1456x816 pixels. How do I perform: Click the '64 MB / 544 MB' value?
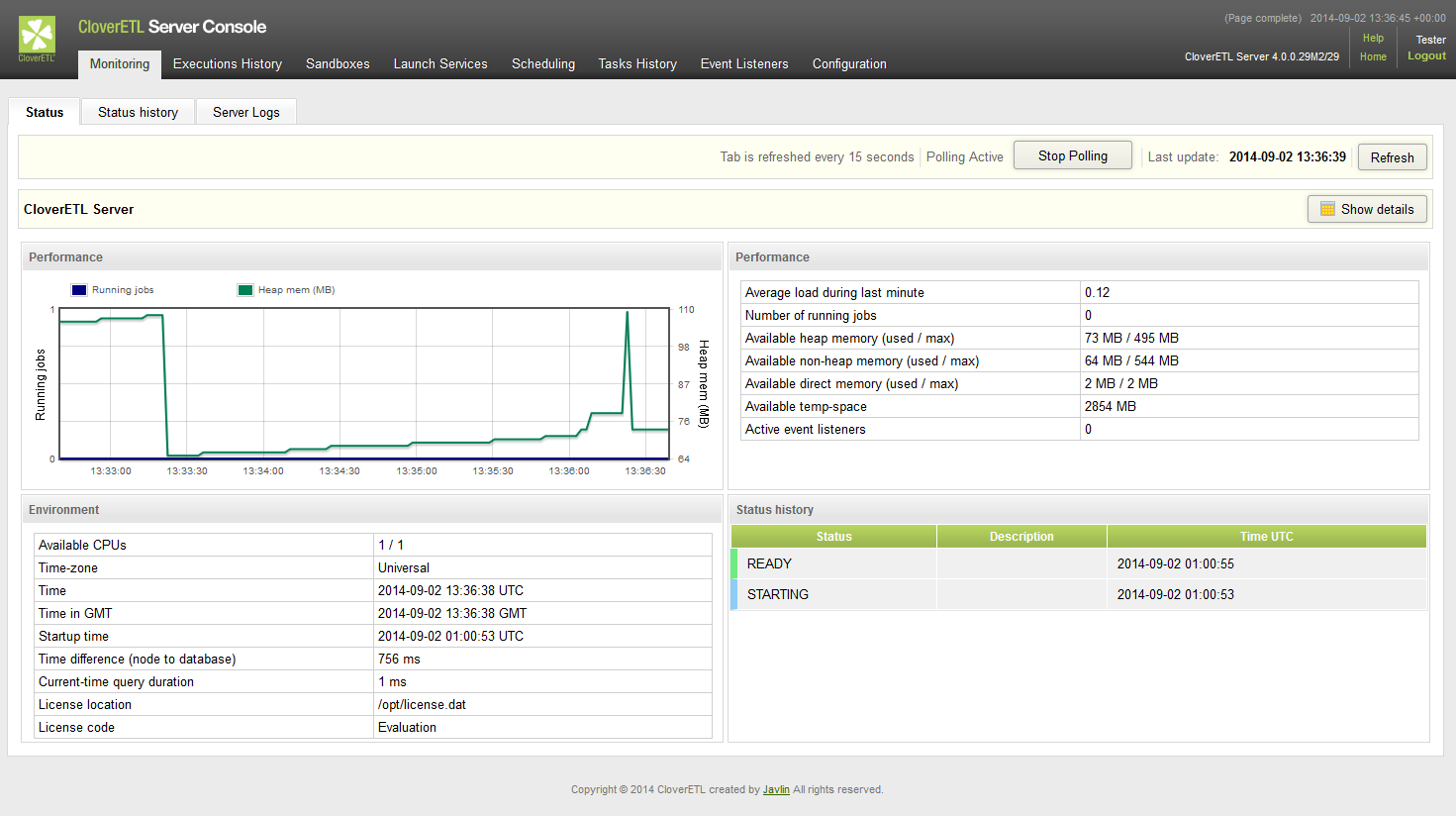pos(1131,360)
